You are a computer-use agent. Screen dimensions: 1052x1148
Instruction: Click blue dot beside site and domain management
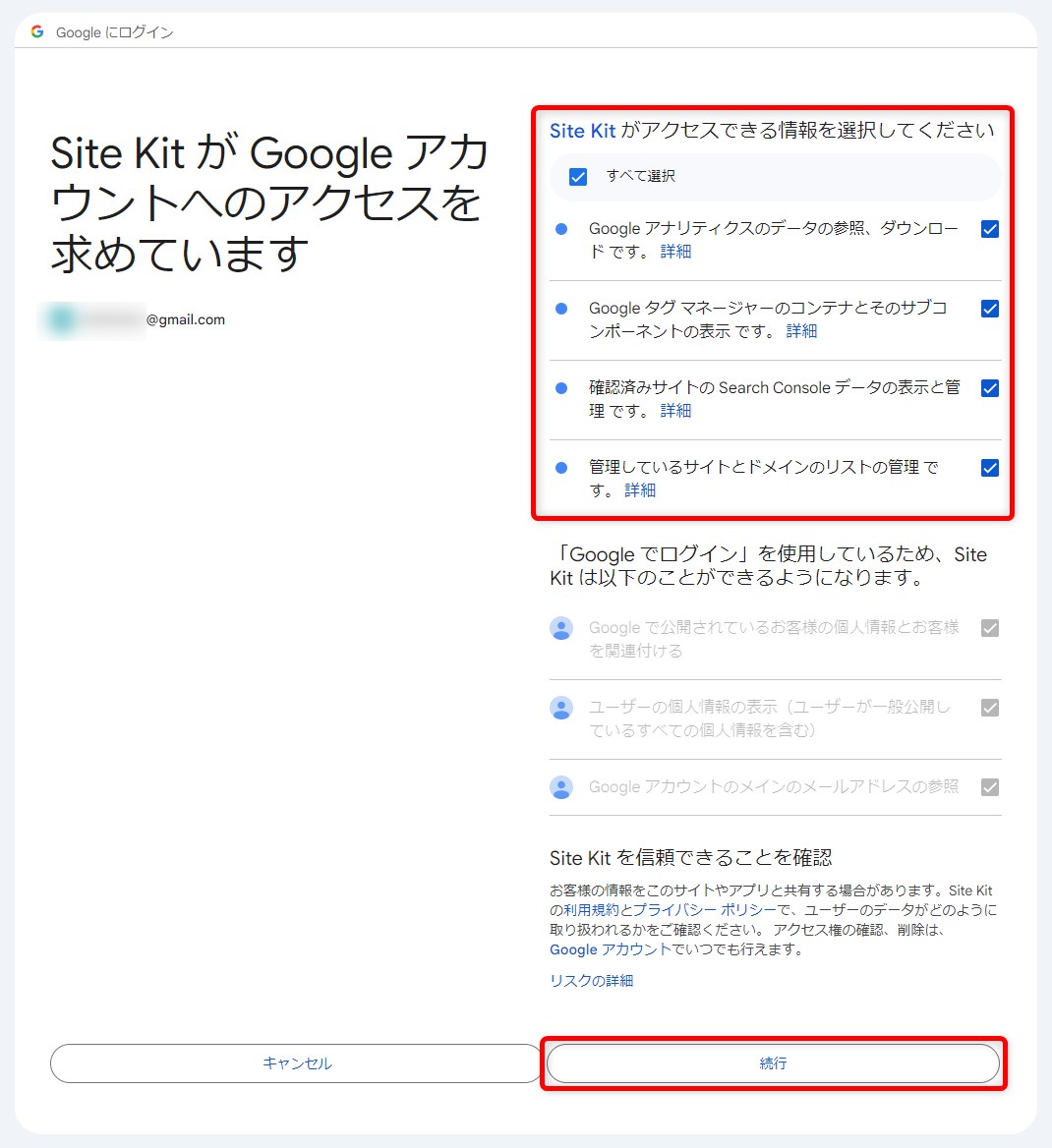(x=561, y=468)
